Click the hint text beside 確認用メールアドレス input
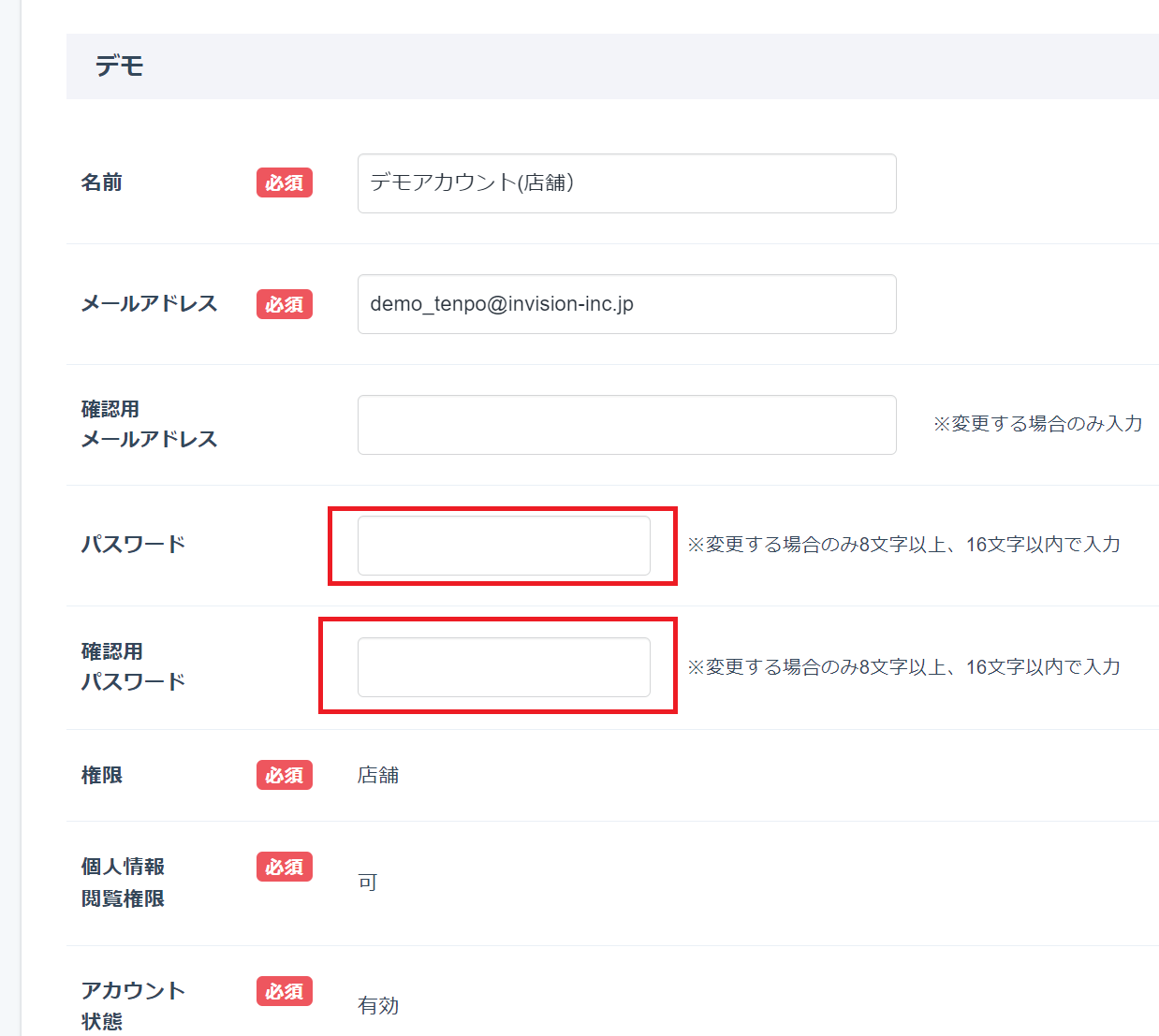Screen dimensions: 1159x1036 pyautogui.click(x=1037, y=424)
